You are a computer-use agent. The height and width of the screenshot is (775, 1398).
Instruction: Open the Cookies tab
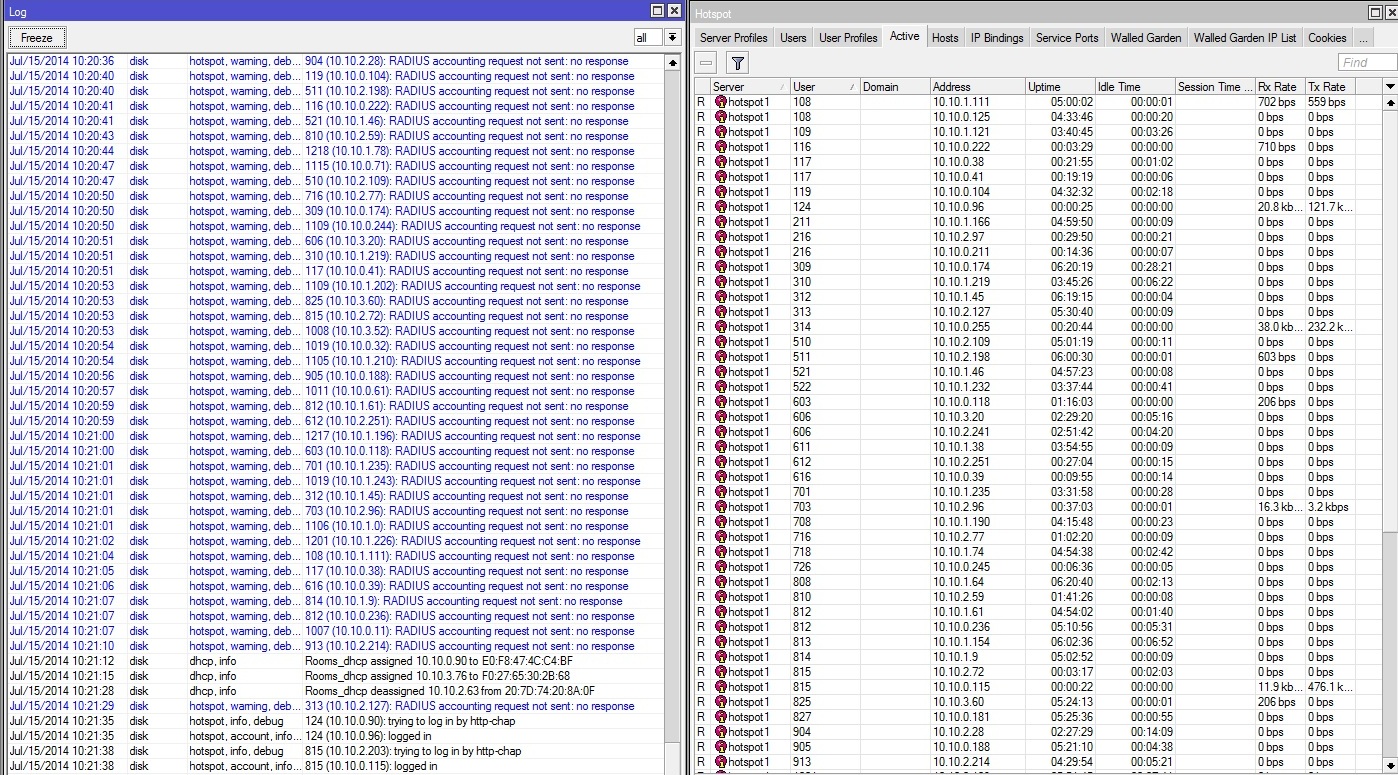(1327, 38)
